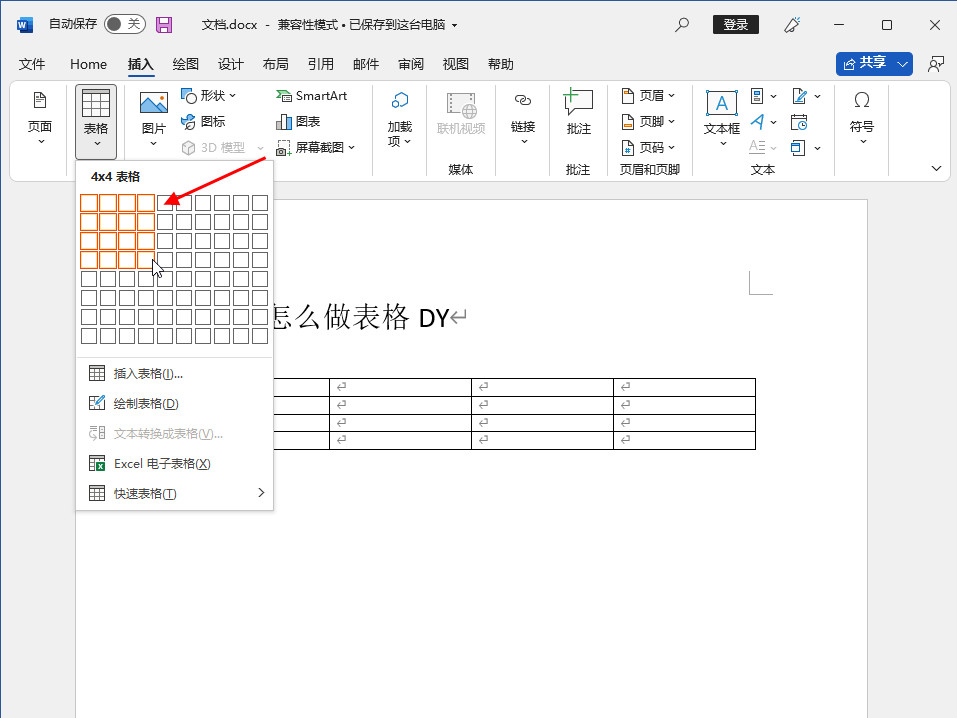Insert a 批注 comment
The image size is (957, 718).
click(578, 112)
